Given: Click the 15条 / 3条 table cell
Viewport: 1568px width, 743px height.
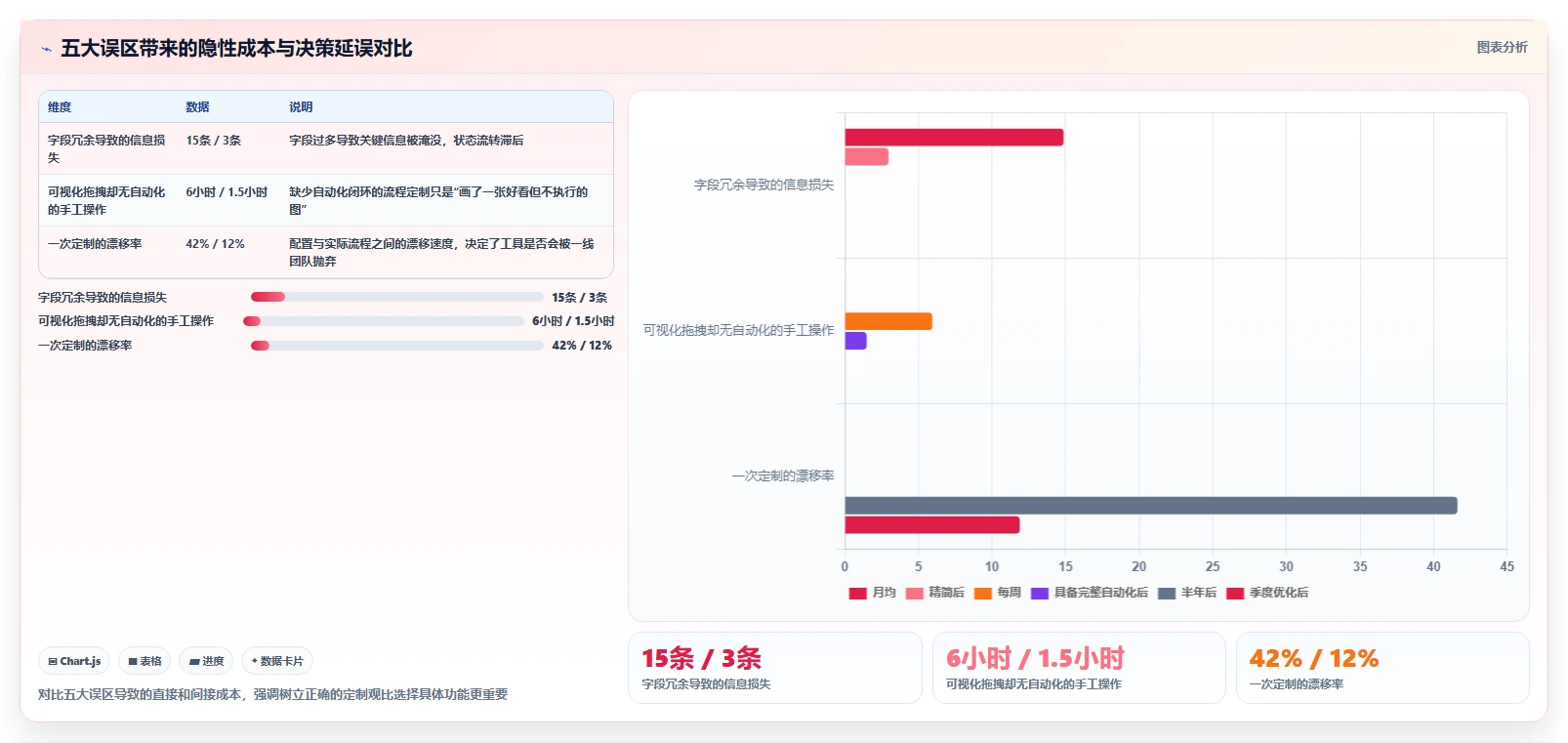Looking at the screenshot, I should point(214,141).
